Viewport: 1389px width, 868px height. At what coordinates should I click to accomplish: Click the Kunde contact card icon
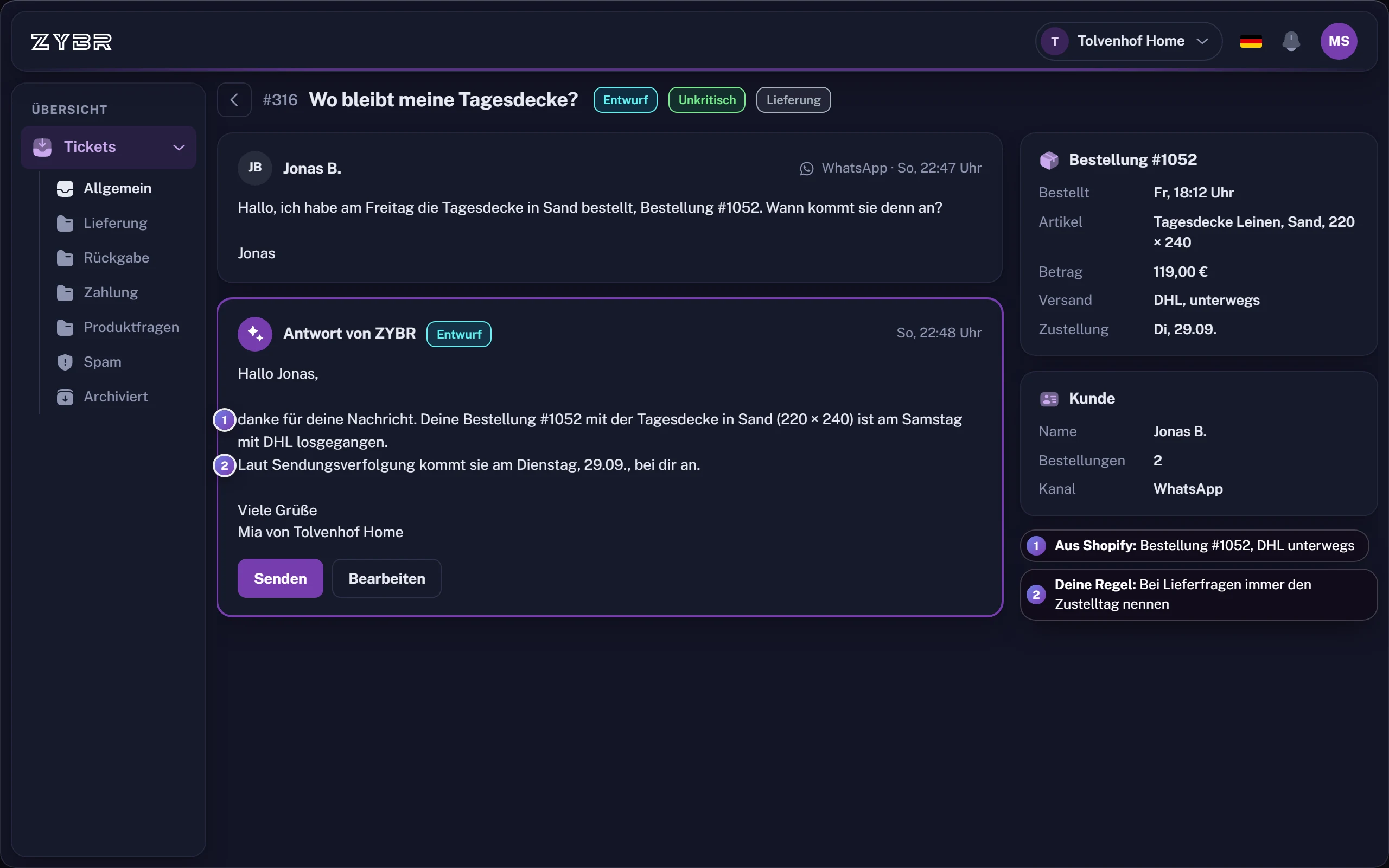pyautogui.click(x=1049, y=399)
